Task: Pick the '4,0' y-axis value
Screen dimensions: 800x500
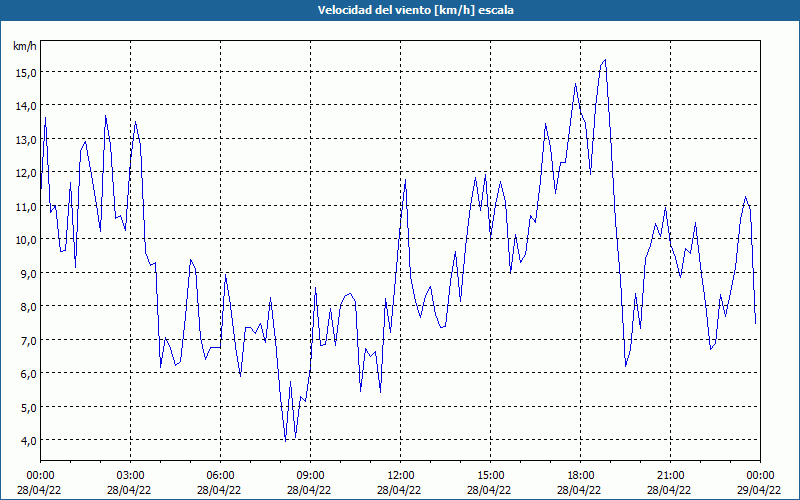Action: point(28,440)
